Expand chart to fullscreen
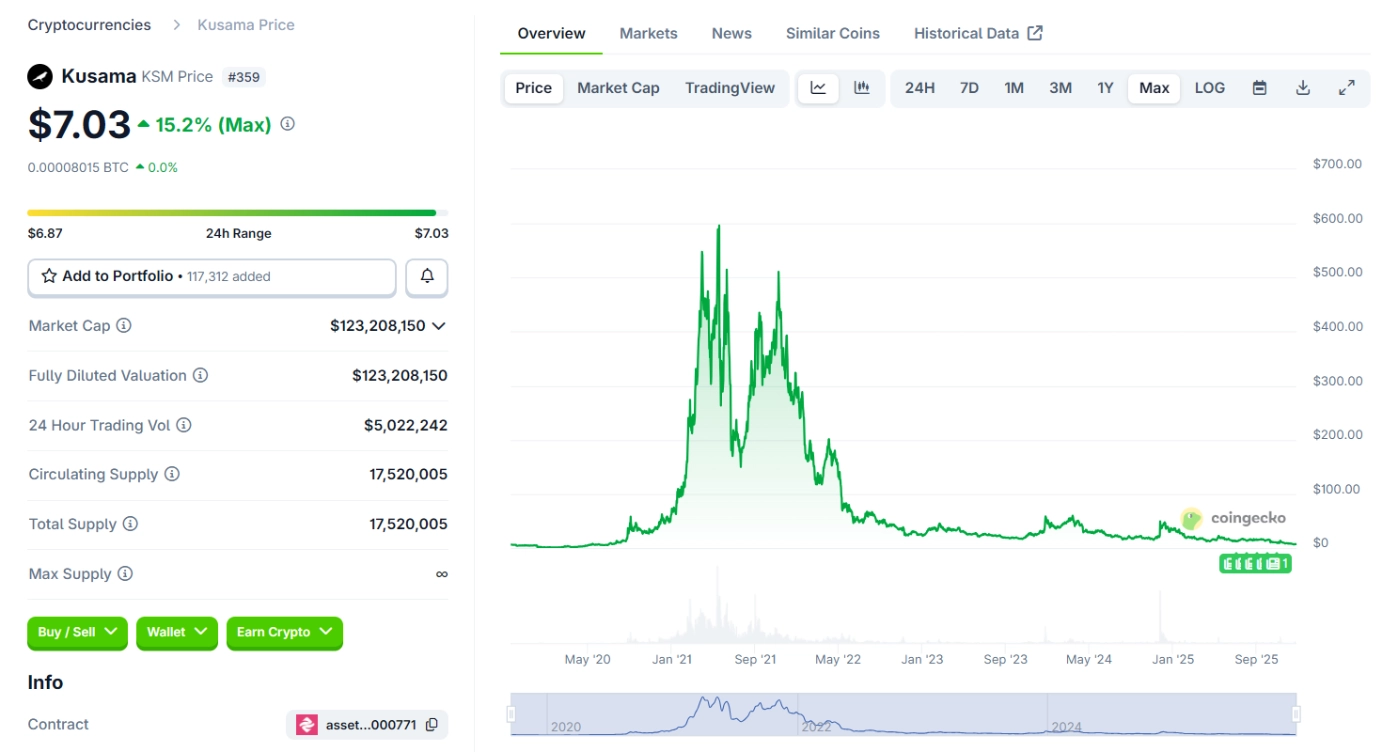The height and width of the screenshot is (752, 1398). click(1347, 88)
